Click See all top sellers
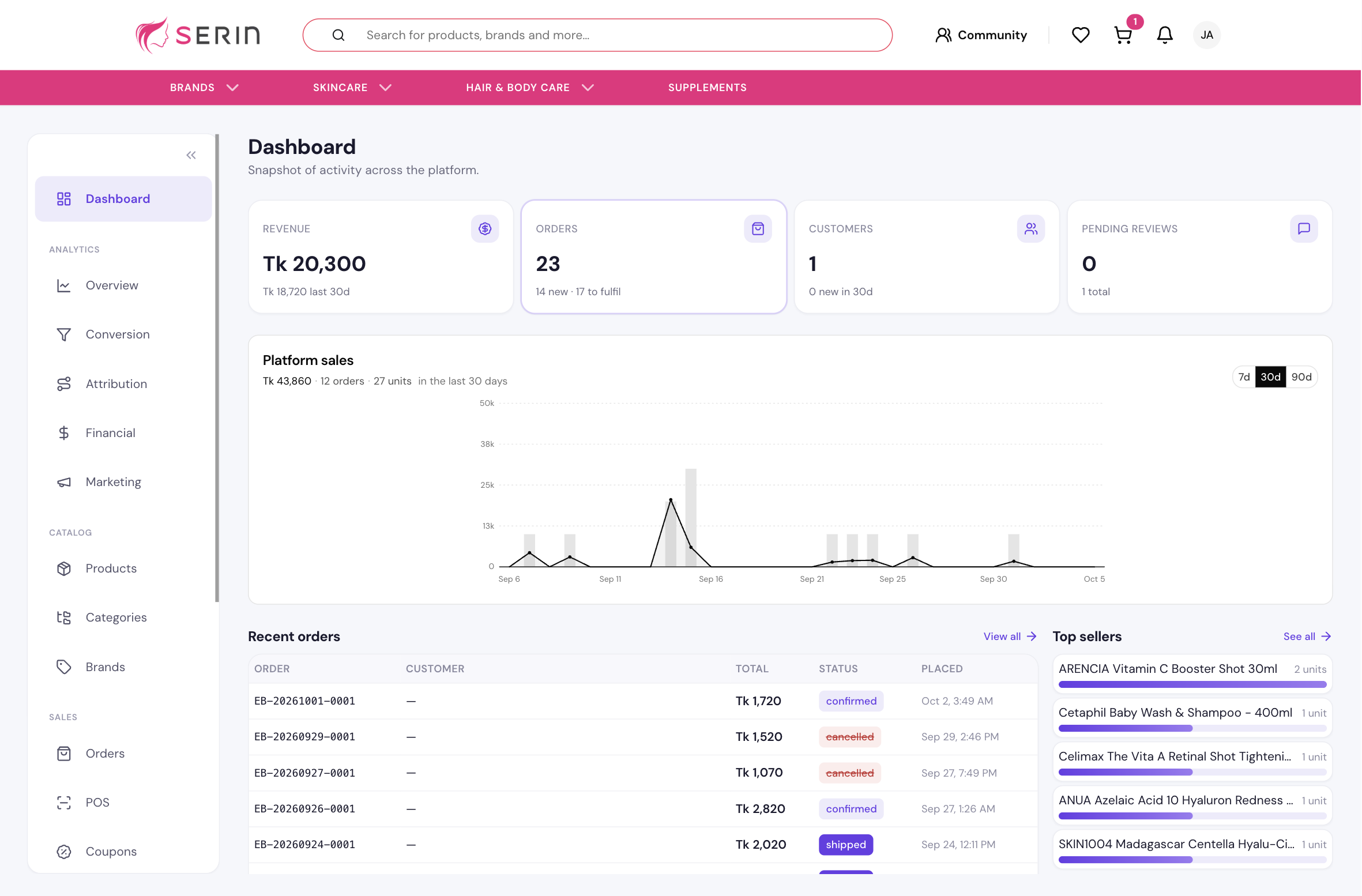 [1307, 637]
